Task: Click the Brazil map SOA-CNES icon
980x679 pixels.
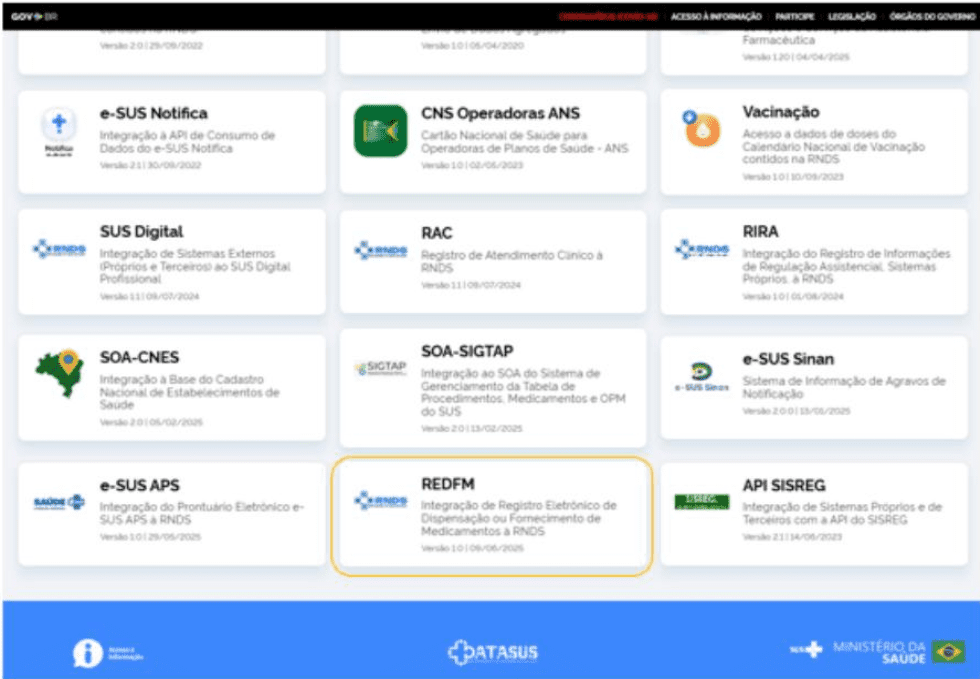Action: [x=59, y=373]
